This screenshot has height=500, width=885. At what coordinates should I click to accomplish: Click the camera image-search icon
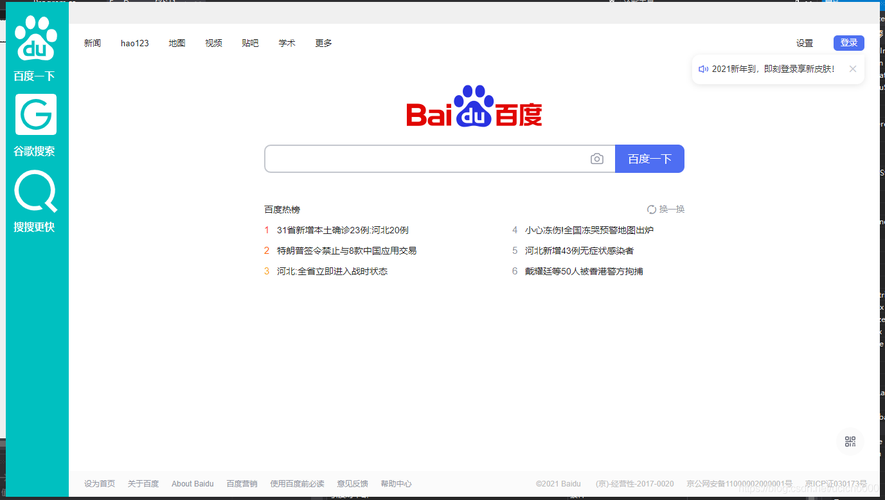(x=597, y=159)
